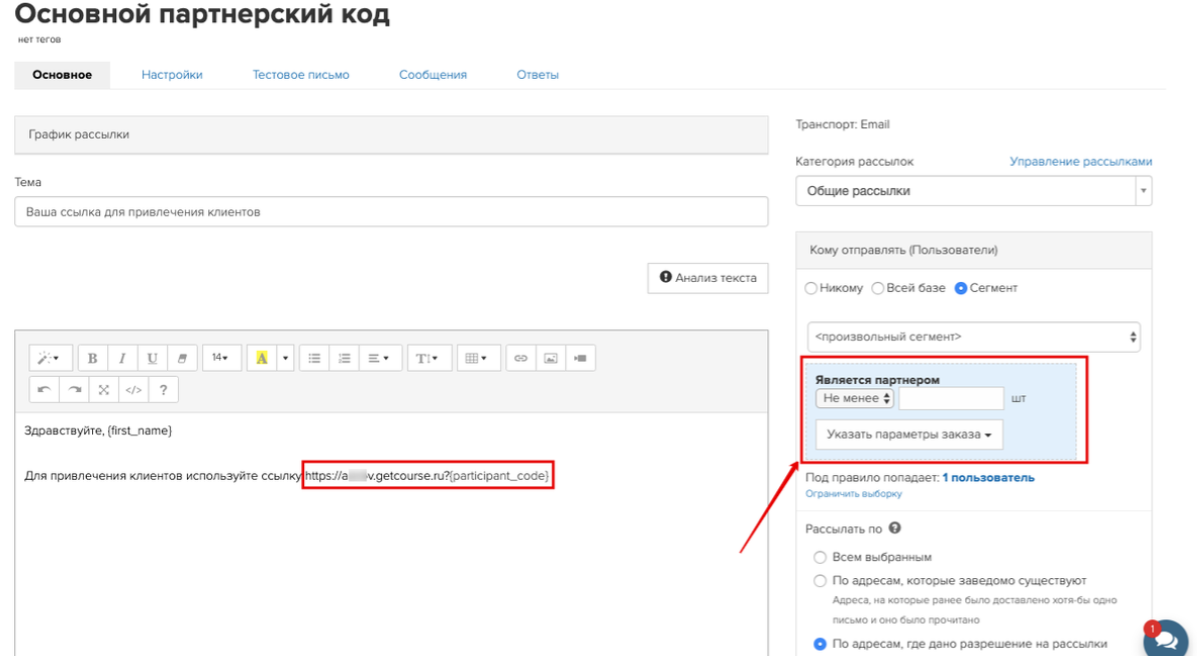Select the Никому radio option

pos(811,288)
